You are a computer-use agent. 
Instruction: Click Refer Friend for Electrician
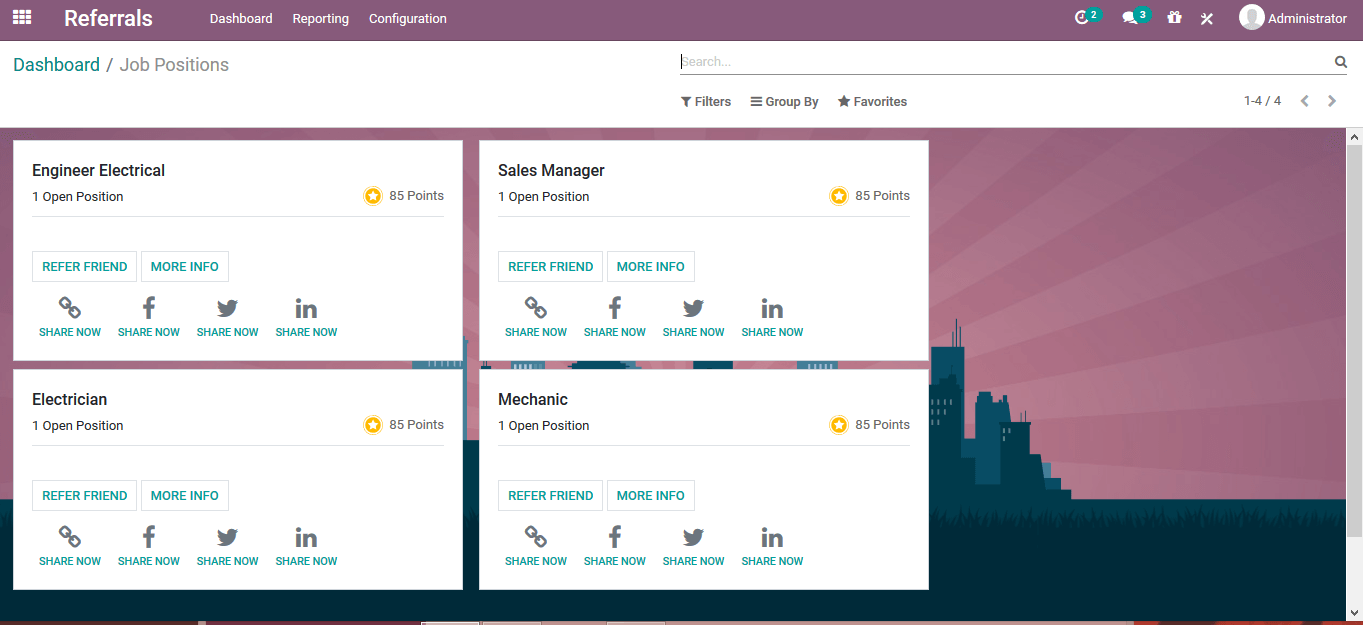(85, 496)
